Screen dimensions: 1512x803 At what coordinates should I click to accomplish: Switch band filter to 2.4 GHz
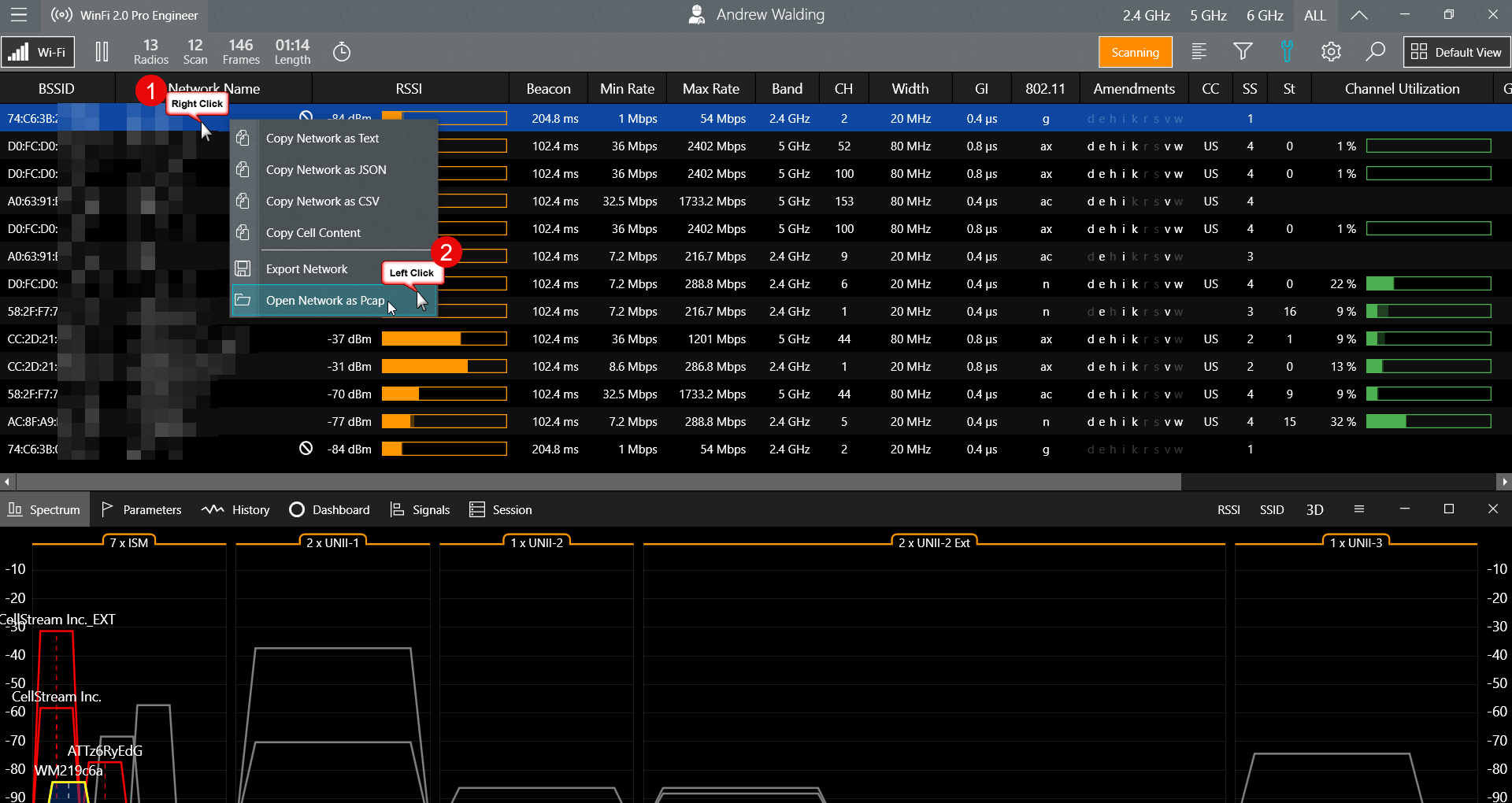tap(1146, 15)
